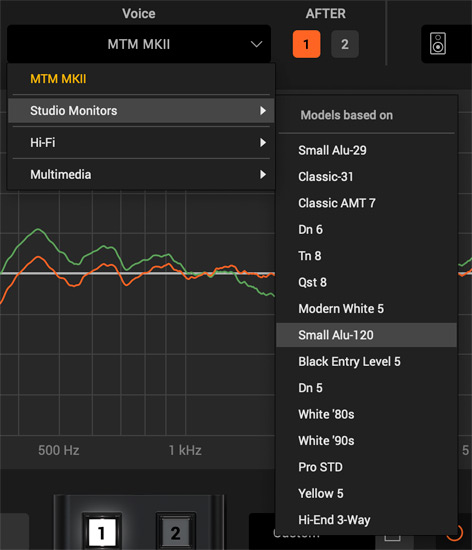This screenshot has height=550, width=472.
Task: Click the Voice dropdown chevron arrow
Action: click(256, 44)
